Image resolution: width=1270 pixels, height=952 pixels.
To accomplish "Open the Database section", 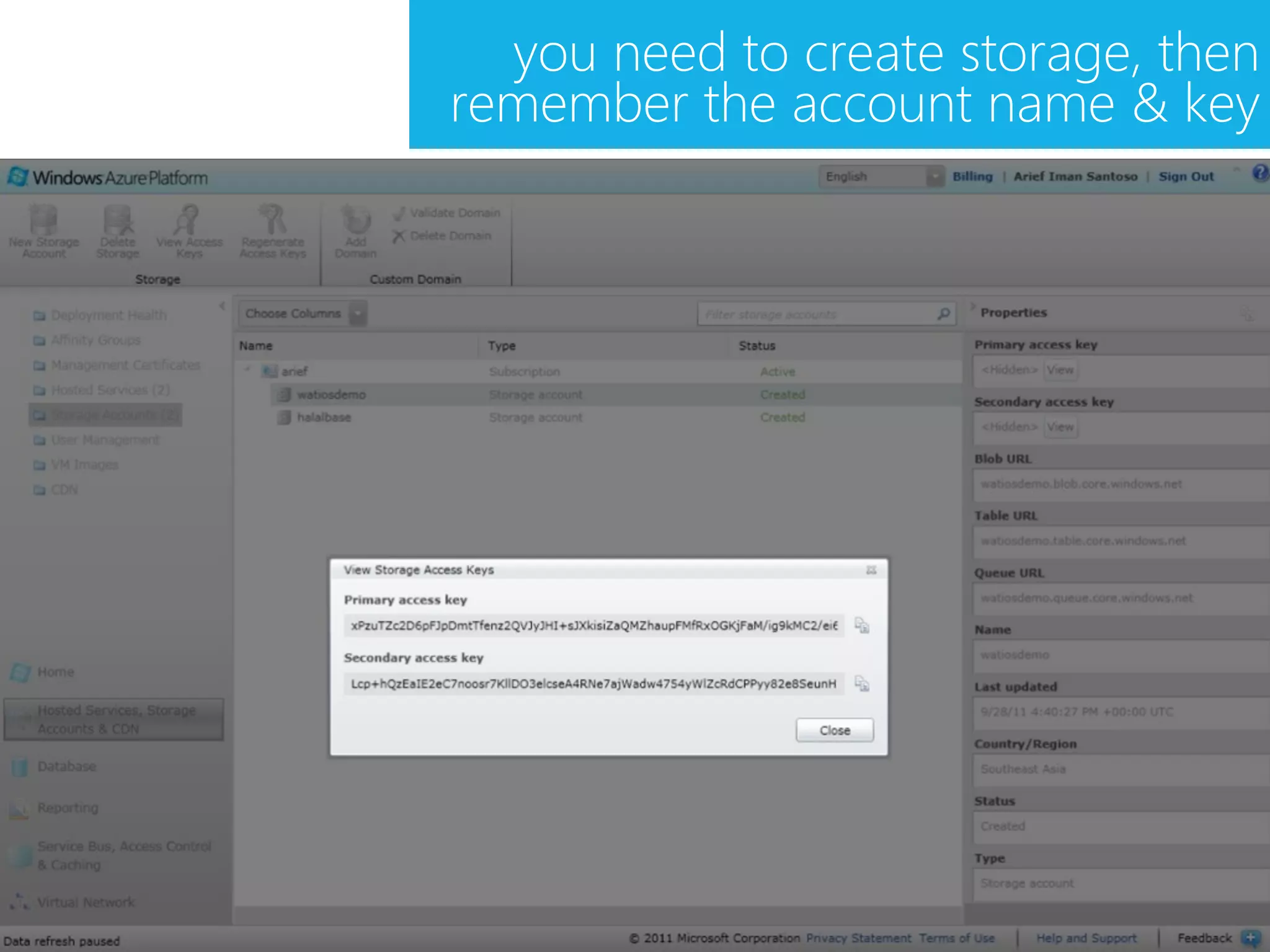I will (54, 767).
